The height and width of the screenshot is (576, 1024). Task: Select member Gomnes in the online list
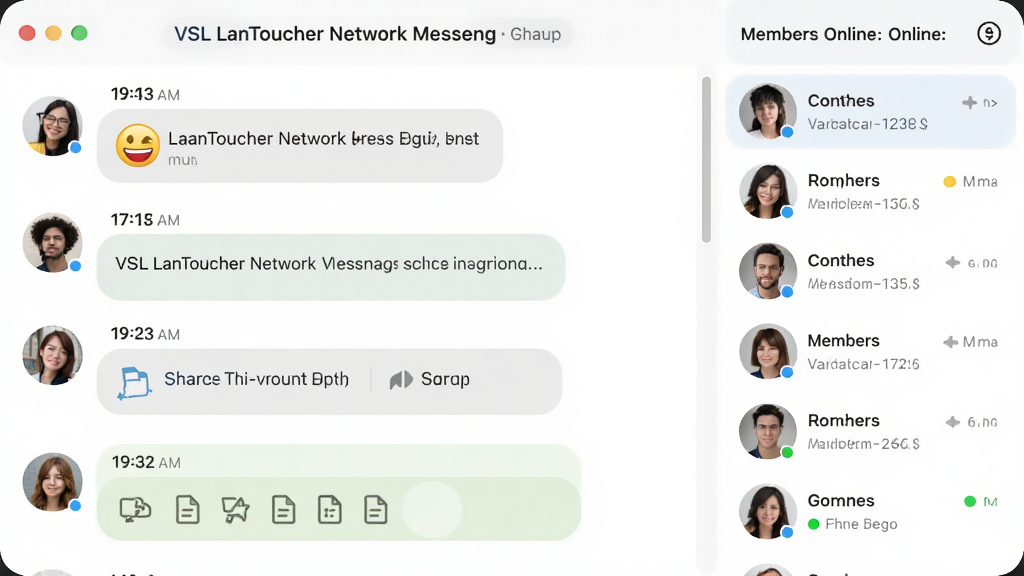(x=871, y=511)
